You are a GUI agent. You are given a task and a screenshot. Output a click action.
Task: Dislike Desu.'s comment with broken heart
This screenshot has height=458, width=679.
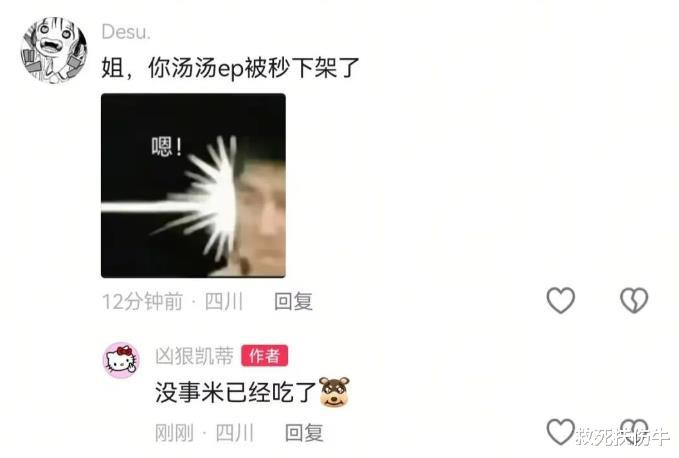coord(634,300)
